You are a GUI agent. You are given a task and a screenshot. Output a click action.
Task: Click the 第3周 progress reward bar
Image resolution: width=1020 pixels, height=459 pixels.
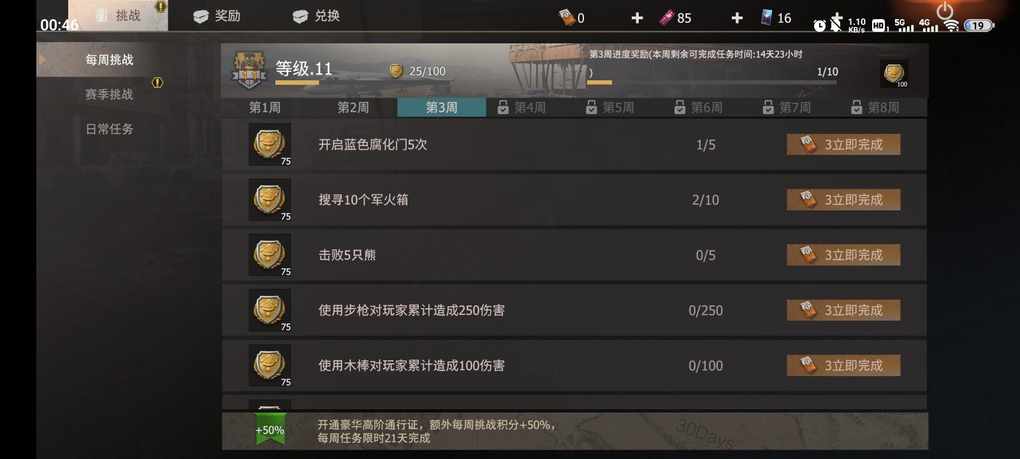pos(714,83)
